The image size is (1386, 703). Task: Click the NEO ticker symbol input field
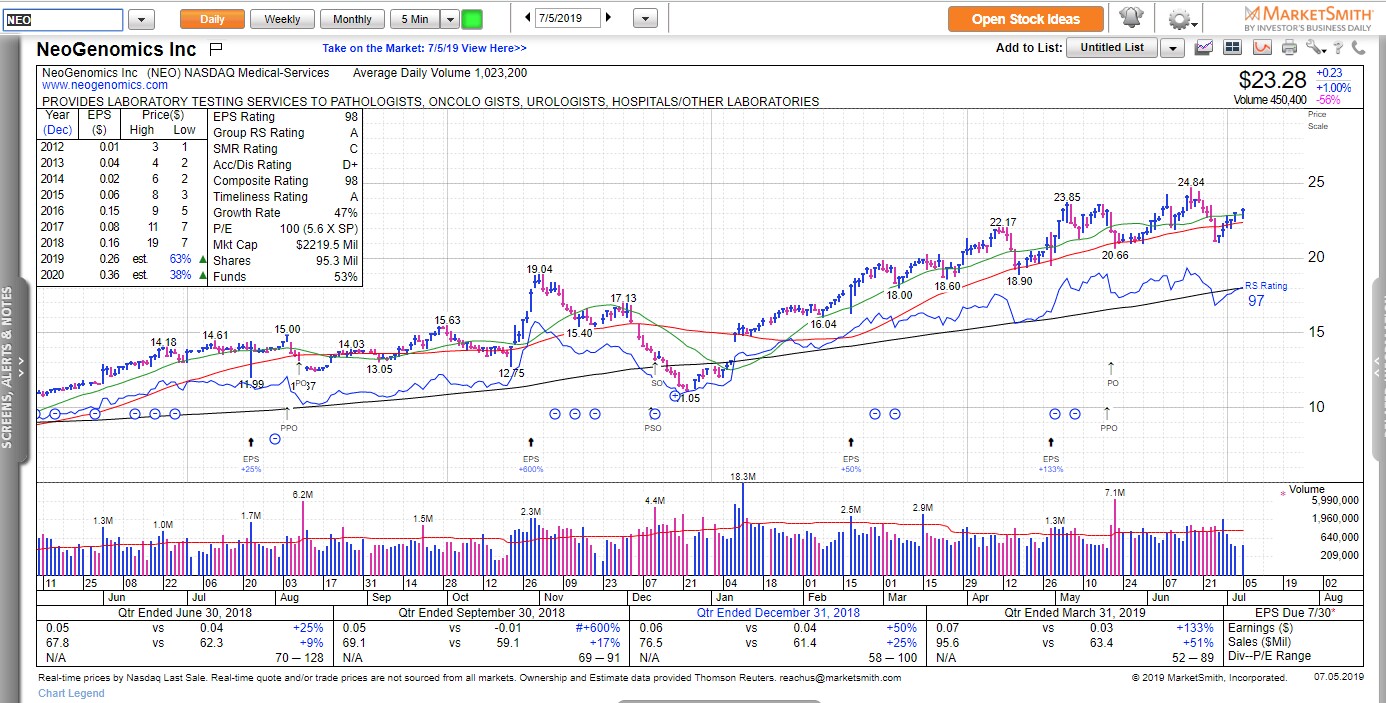pos(62,19)
